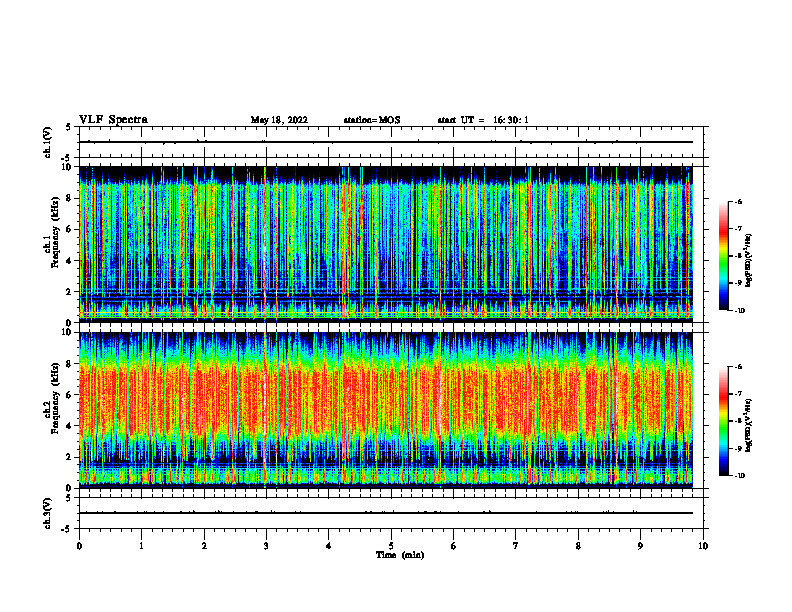Screen dimensions: 792x612
Task: Click time-axis tick label "5"
Action: (391, 546)
